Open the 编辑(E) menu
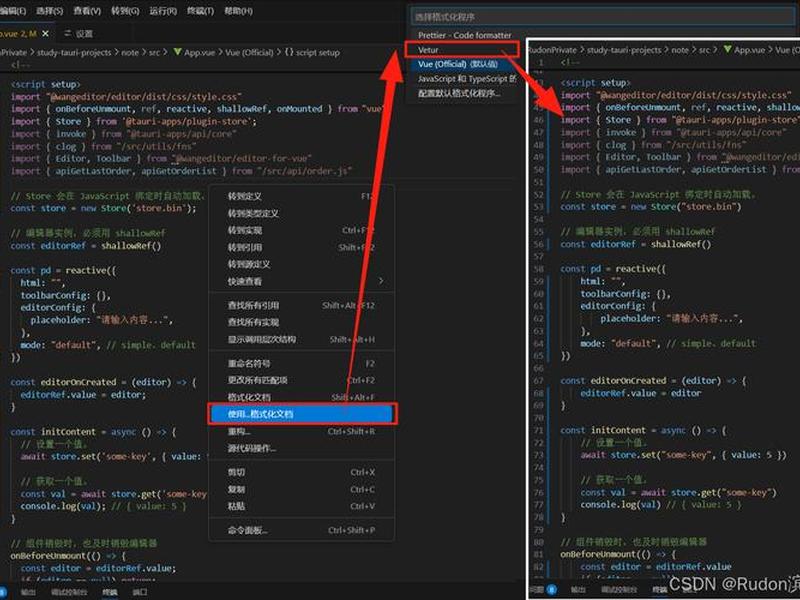The image size is (800, 600). [x=13, y=11]
